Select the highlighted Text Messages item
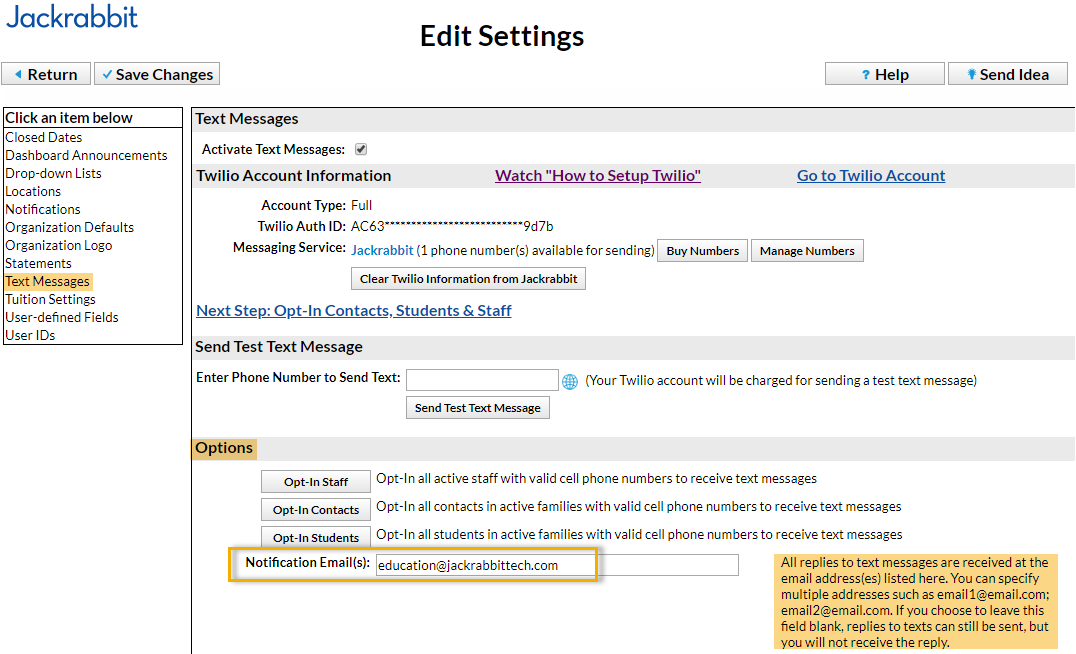This screenshot has width=1076, height=654. tap(47, 281)
